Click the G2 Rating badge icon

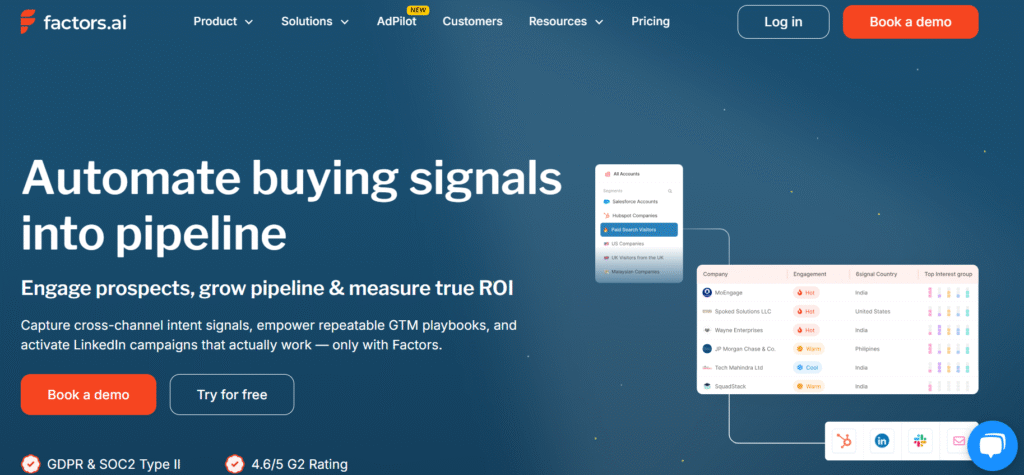click(234, 465)
